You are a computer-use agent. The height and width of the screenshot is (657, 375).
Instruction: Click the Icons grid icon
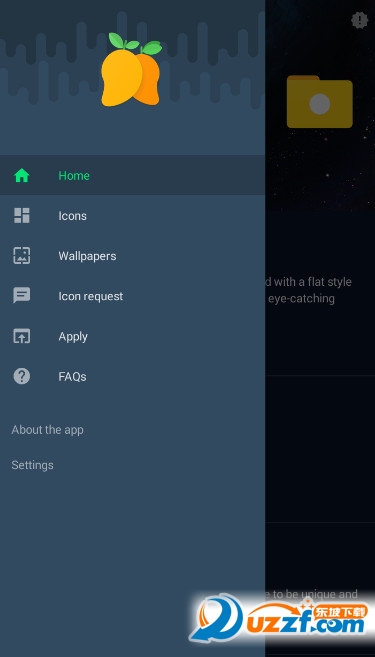click(x=22, y=215)
